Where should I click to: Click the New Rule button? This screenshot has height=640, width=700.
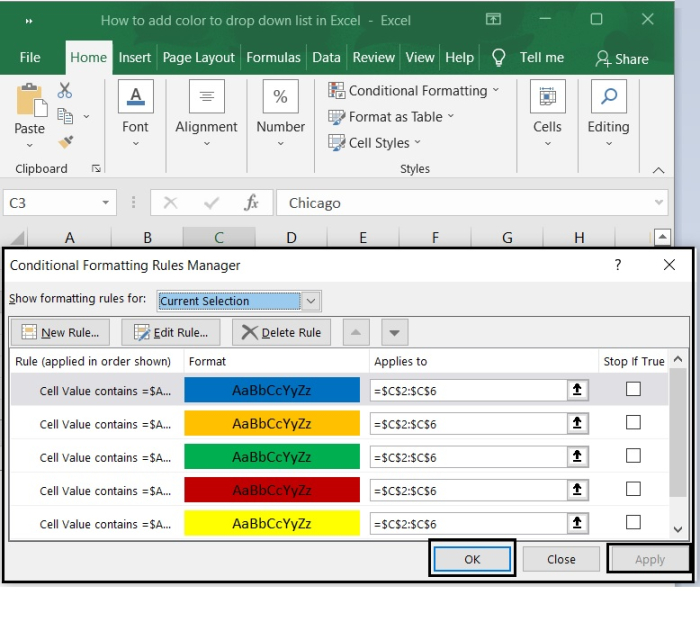60,333
